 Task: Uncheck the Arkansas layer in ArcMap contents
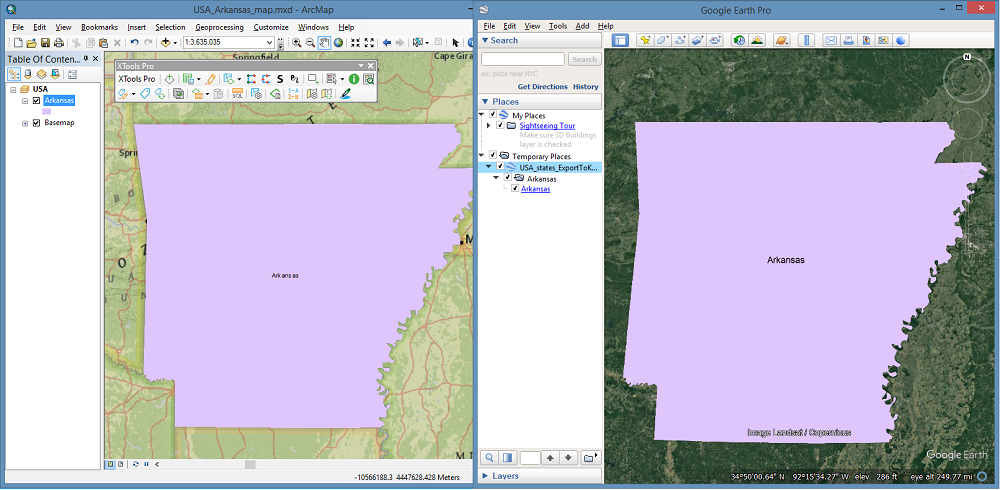[x=36, y=101]
